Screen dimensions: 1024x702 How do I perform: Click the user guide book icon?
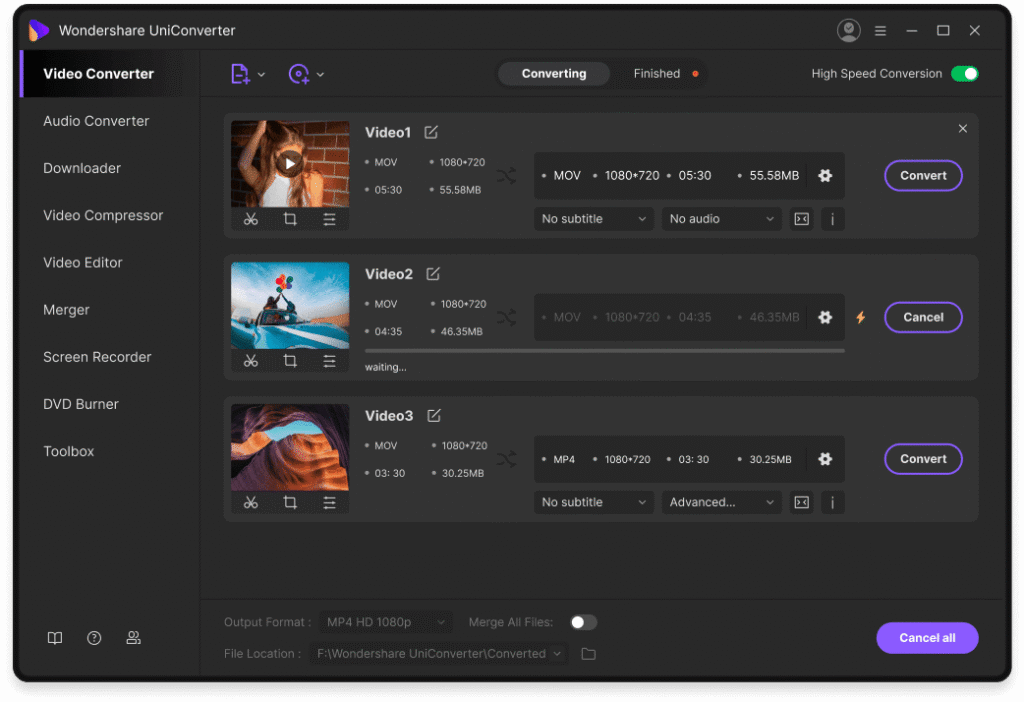click(55, 637)
